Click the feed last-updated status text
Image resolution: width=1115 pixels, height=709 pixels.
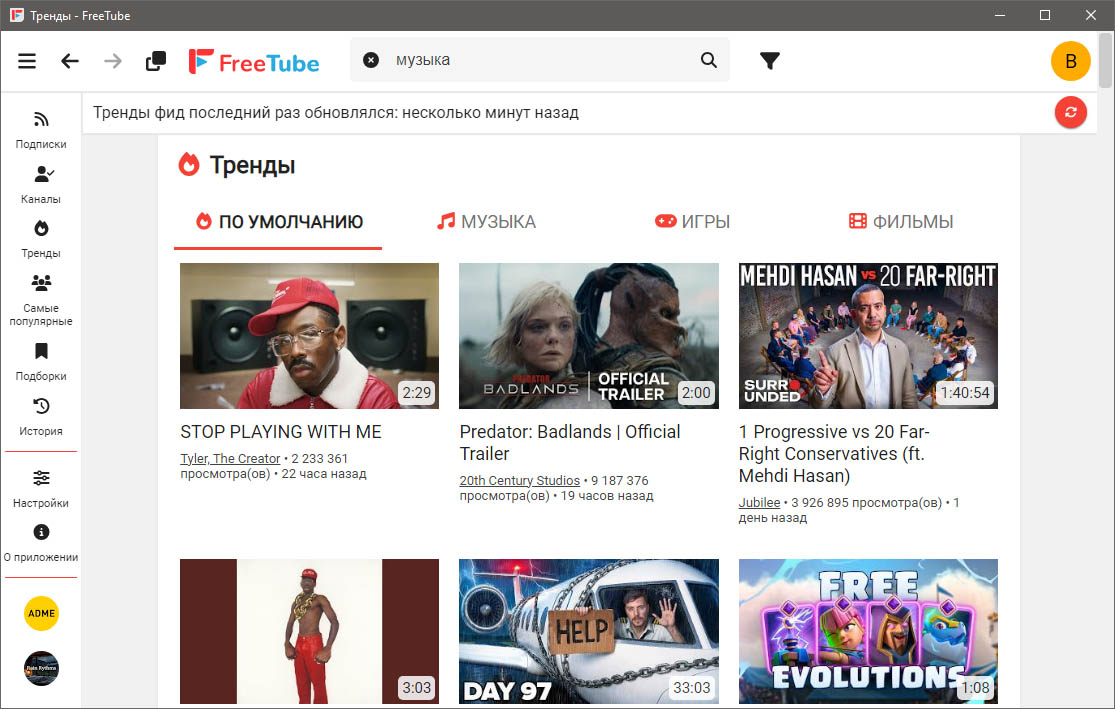pos(336,113)
